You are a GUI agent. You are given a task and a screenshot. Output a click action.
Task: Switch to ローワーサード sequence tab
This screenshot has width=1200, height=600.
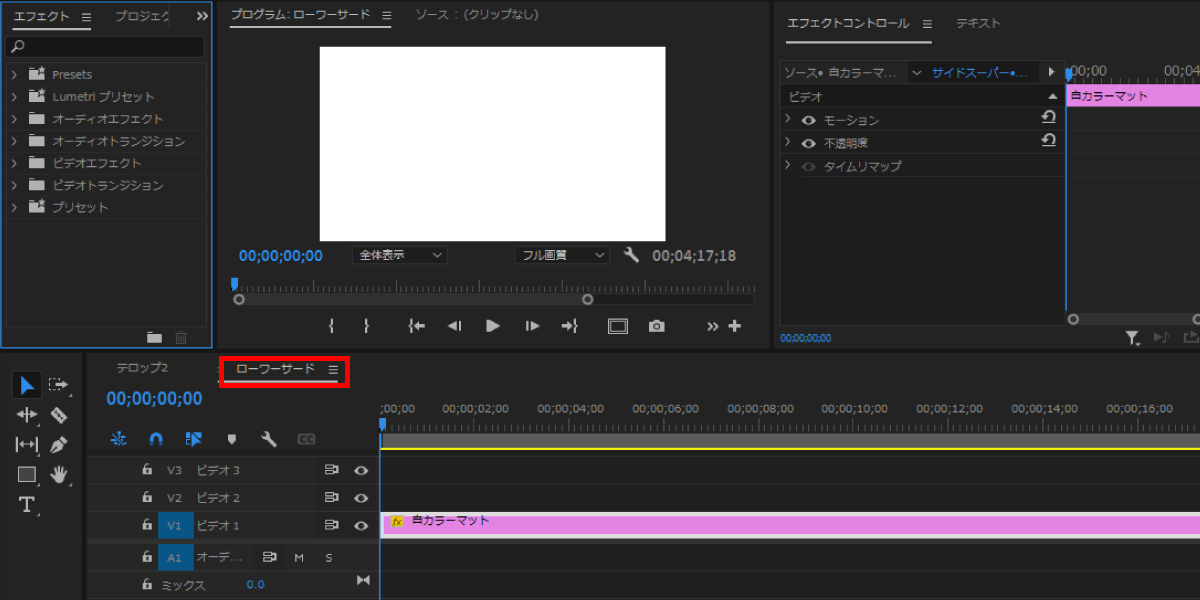click(x=275, y=369)
